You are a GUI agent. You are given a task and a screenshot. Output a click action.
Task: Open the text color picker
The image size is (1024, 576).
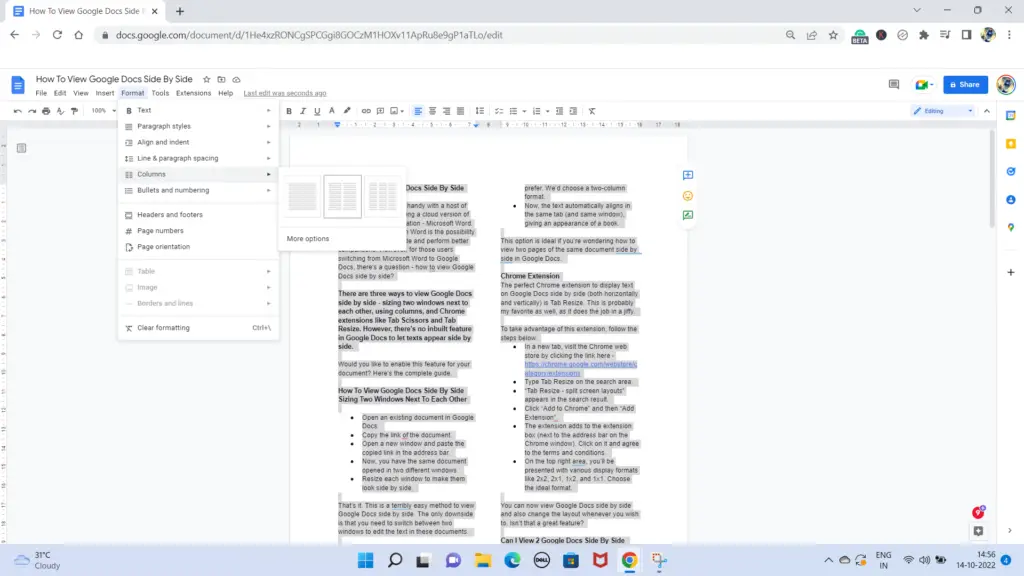[x=332, y=111]
